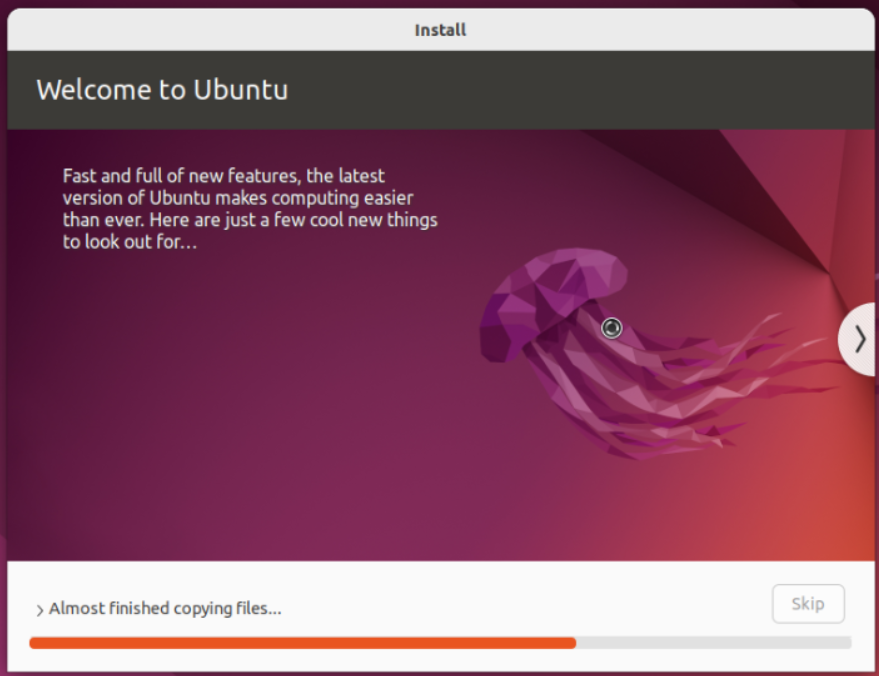Image resolution: width=879 pixels, height=676 pixels.
Task: Go to the next slide using the right arrow
Action: click(859, 340)
